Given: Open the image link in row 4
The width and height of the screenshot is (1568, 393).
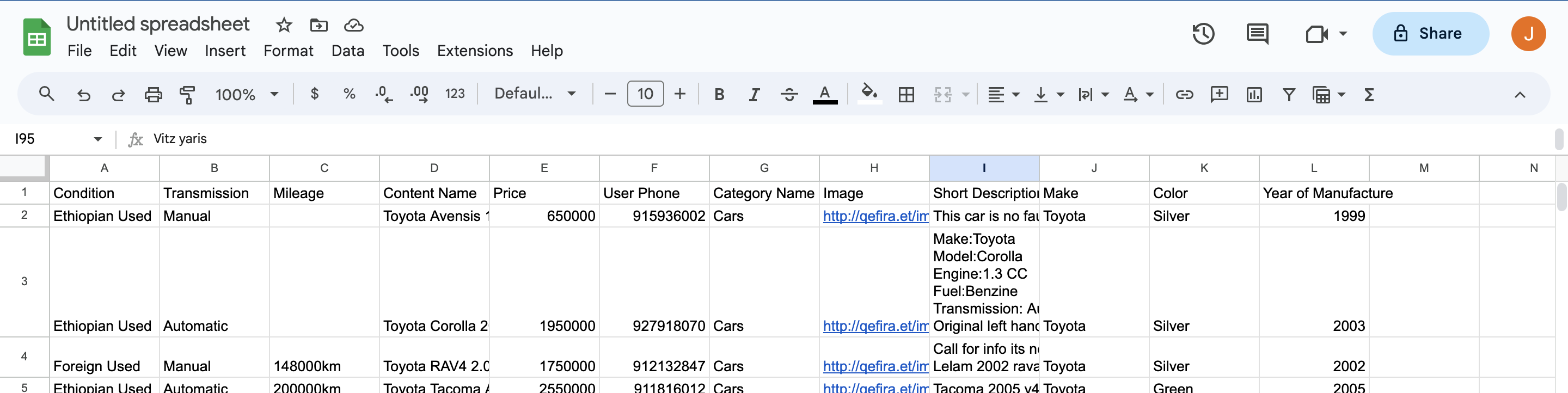Looking at the screenshot, I should coord(875,366).
